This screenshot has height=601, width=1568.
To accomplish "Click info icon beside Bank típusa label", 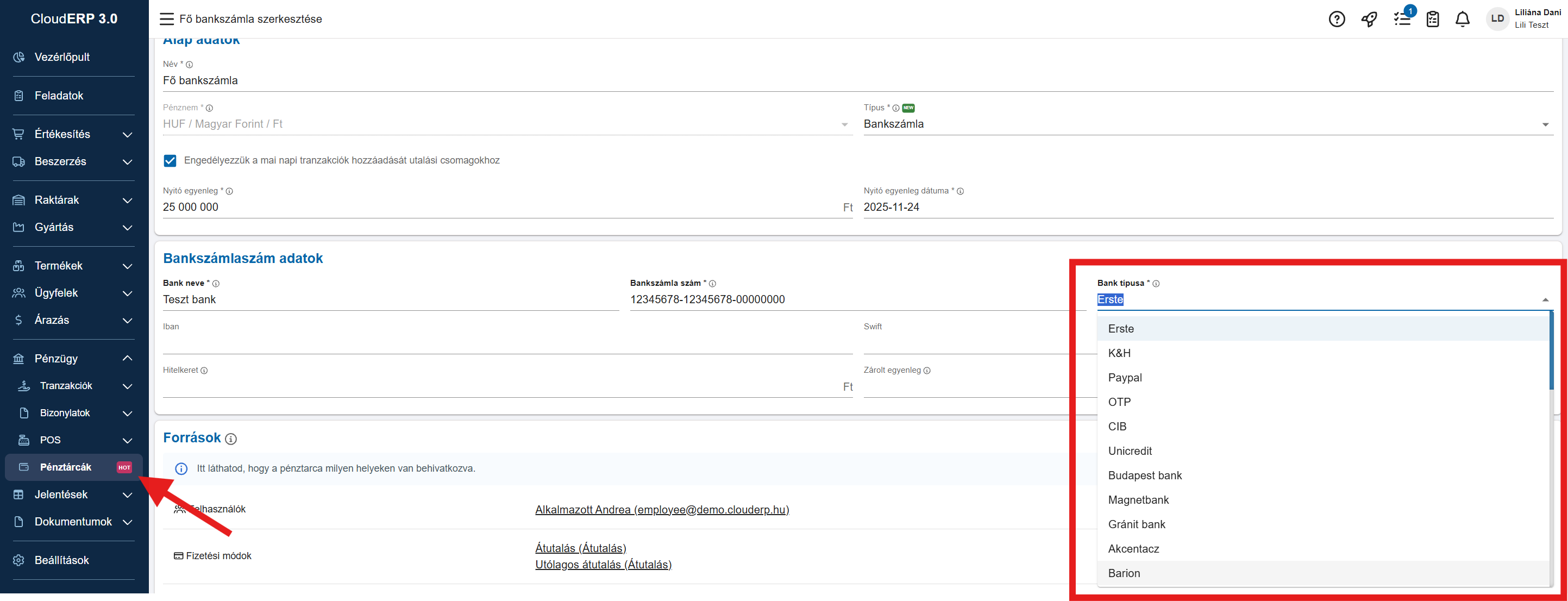I will tap(1156, 284).
